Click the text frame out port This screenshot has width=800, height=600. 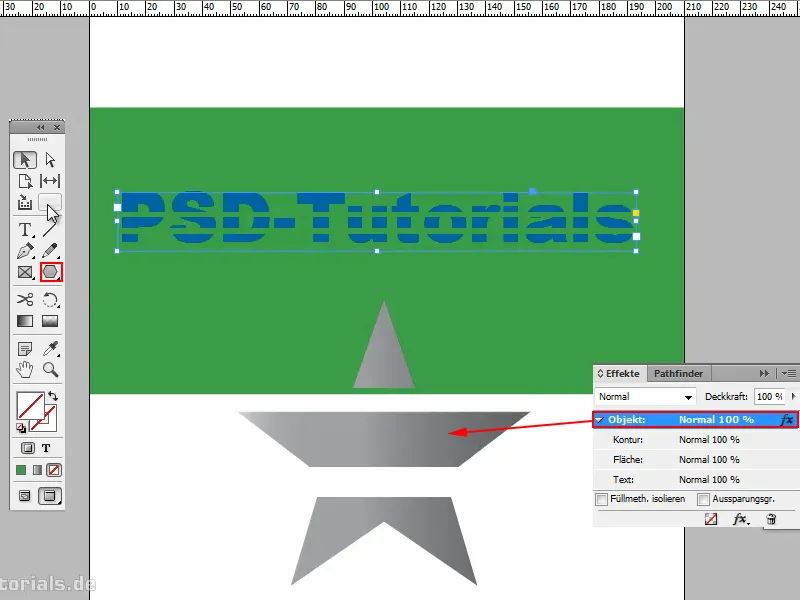pos(636,236)
